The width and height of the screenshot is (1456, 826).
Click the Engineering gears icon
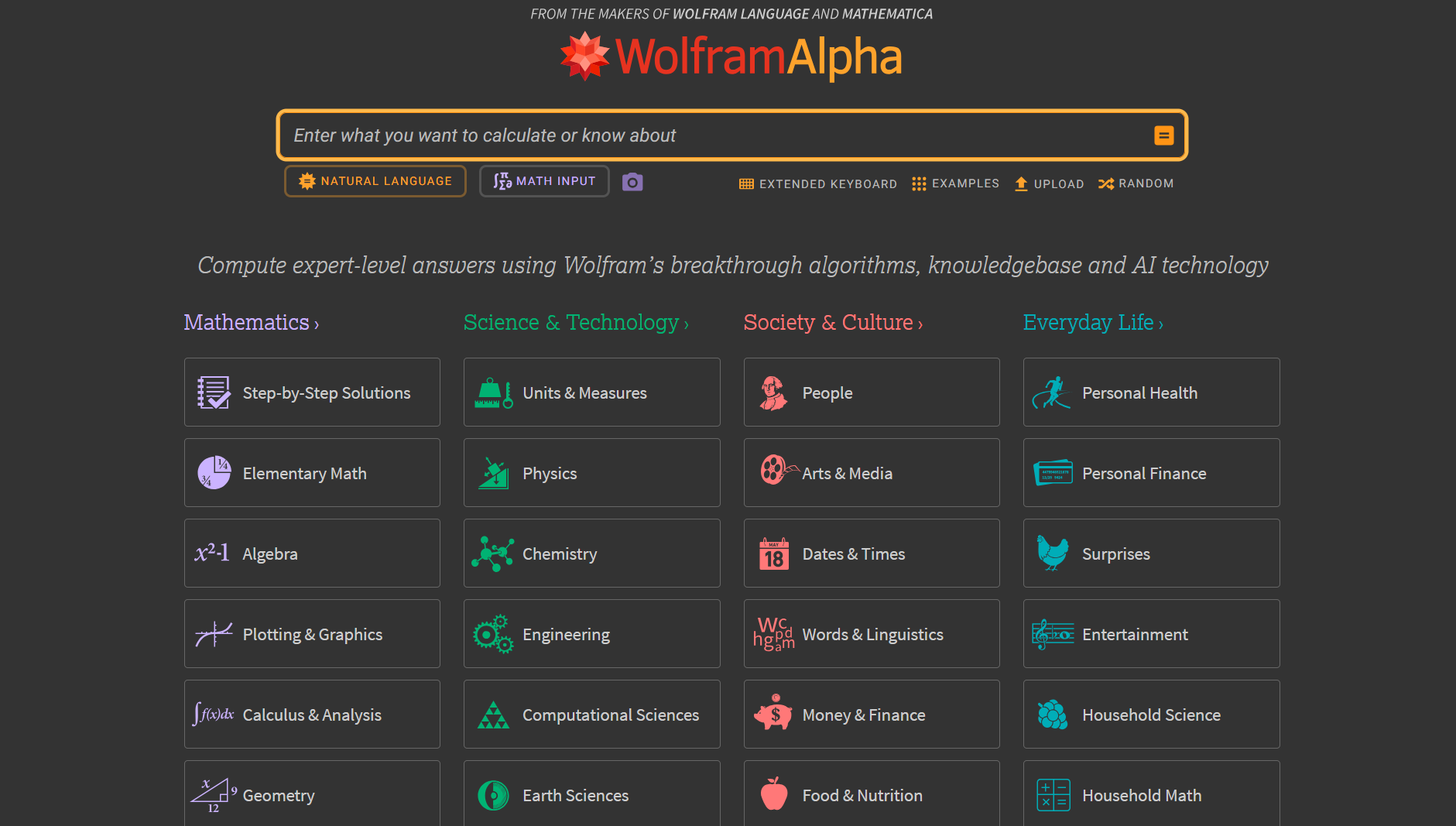tap(493, 634)
